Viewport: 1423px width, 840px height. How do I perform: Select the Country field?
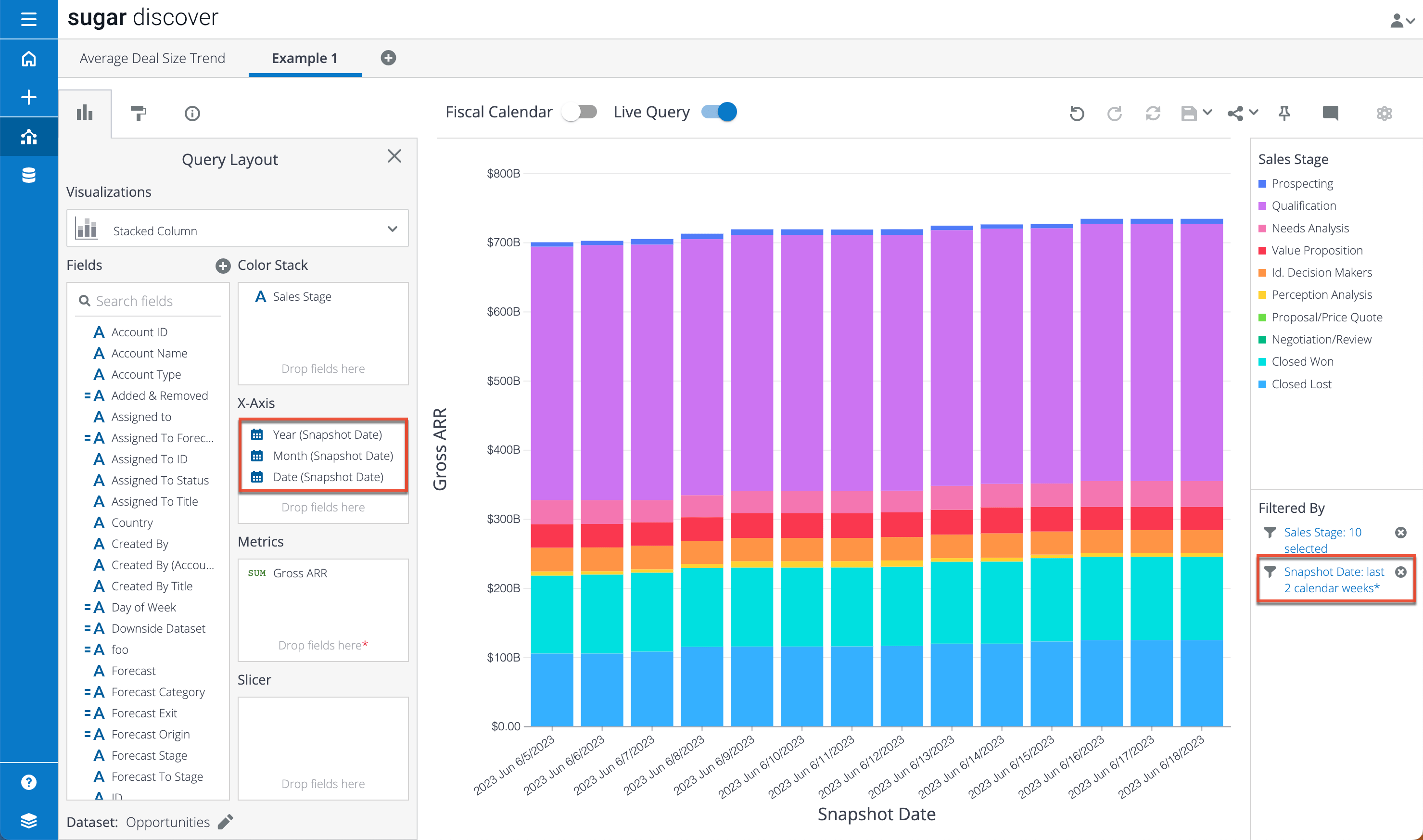(132, 523)
